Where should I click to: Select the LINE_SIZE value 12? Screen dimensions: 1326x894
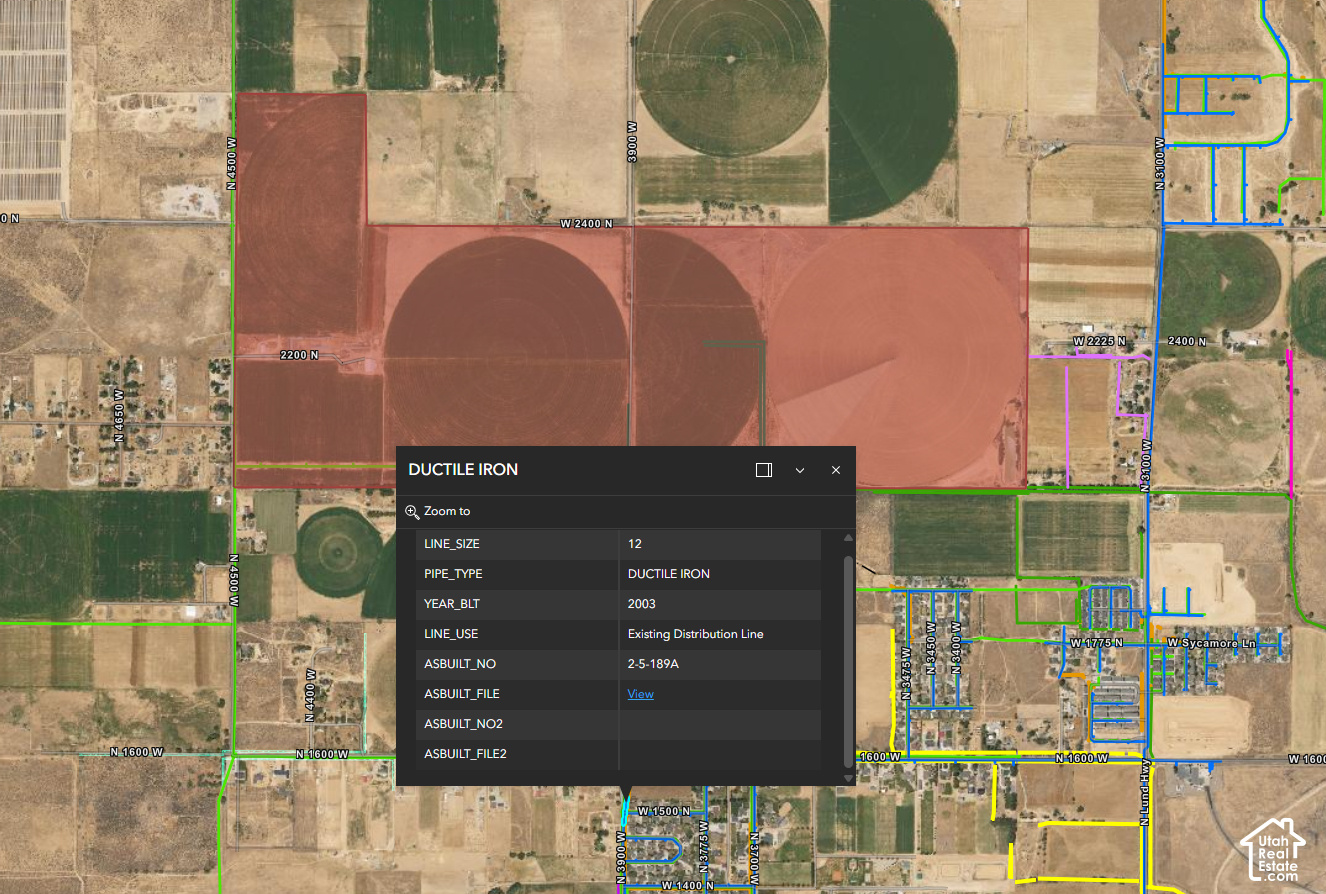[x=635, y=544]
